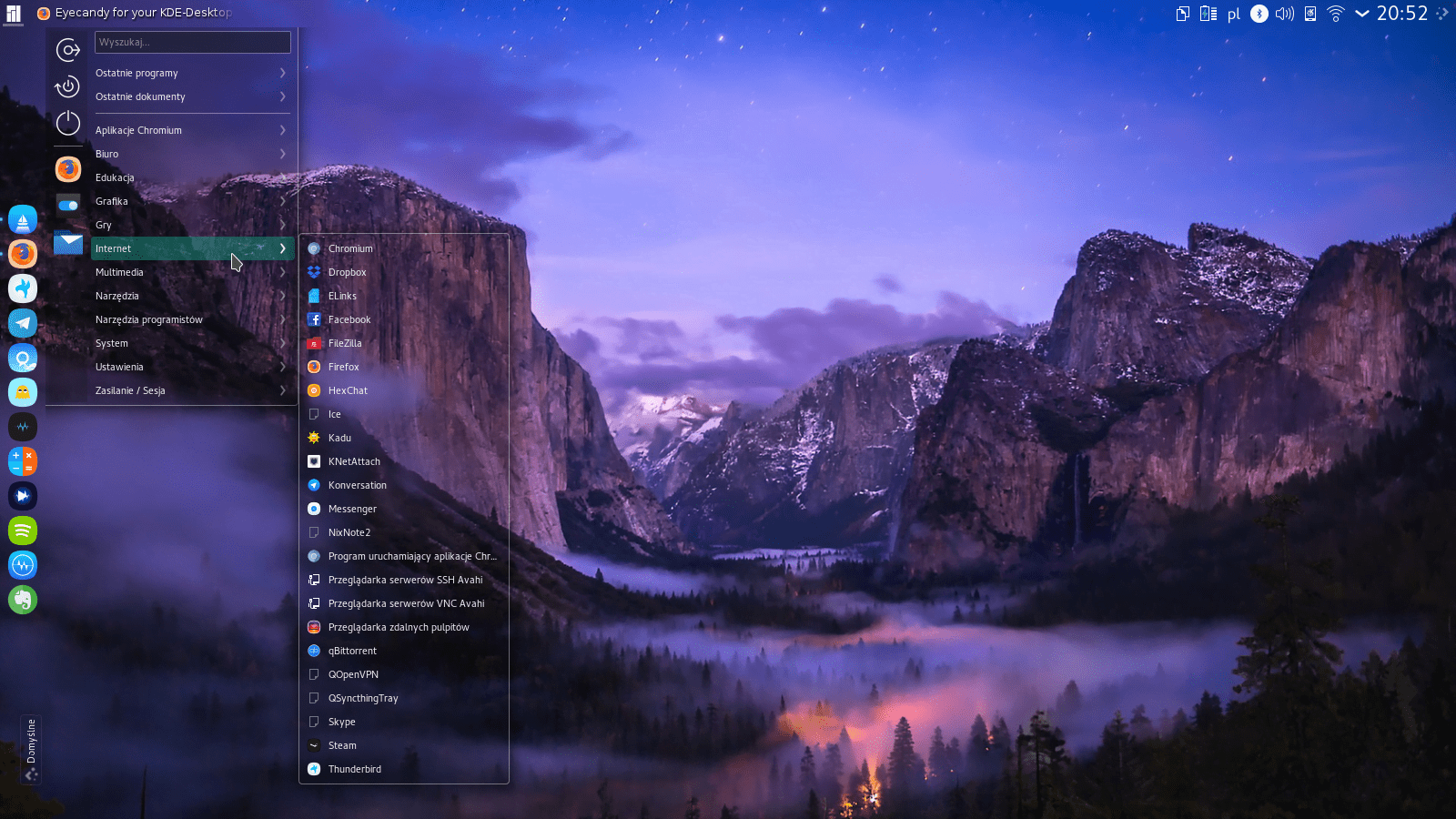Screen dimensions: 1456x819
Task: Click the volume icon in the panel
Action: [1285, 14]
